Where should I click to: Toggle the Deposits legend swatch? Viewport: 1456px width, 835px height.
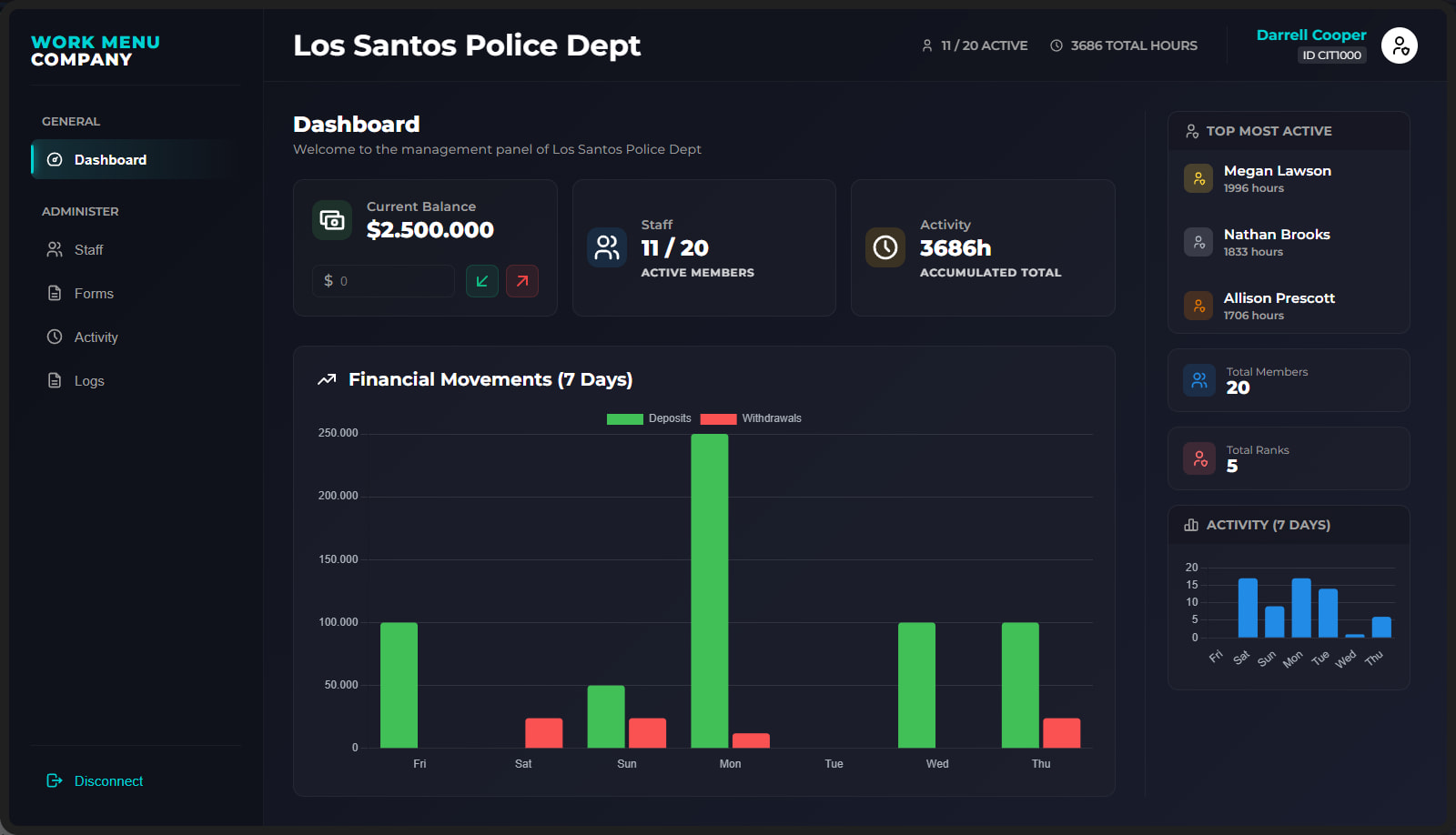click(x=624, y=419)
